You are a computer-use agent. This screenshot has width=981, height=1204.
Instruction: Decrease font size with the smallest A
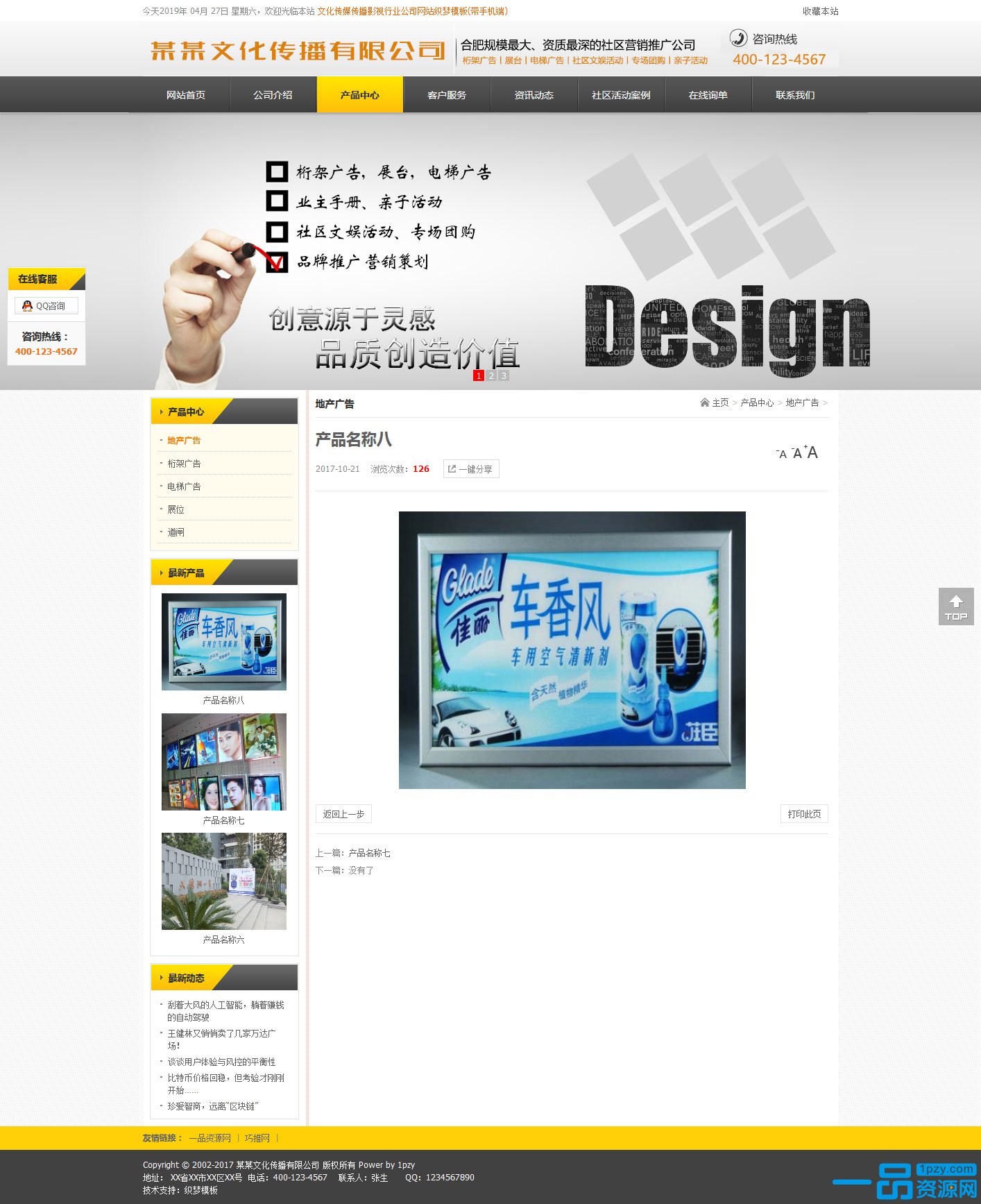click(781, 454)
